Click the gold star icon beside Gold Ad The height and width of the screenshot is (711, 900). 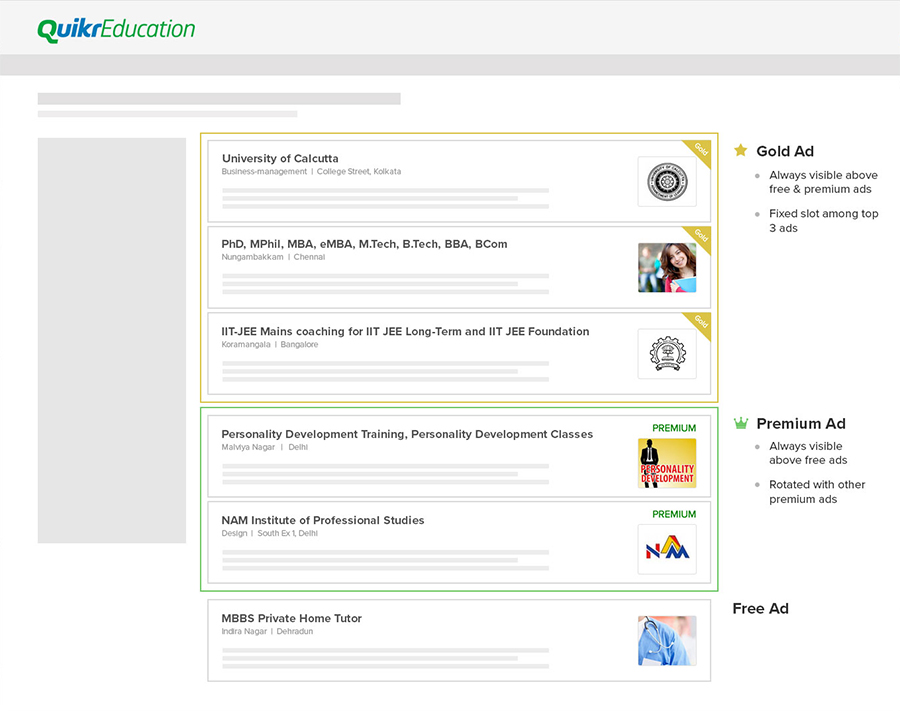(740, 150)
